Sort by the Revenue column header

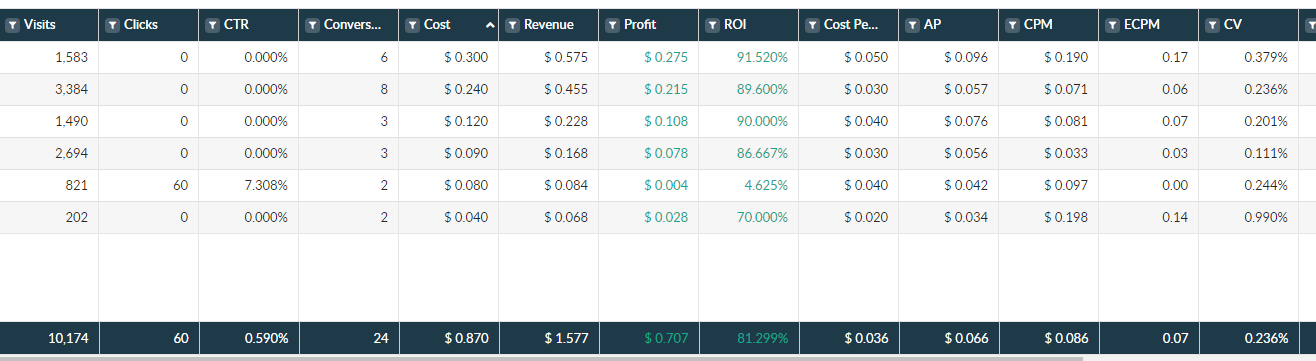click(x=549, y=25)
